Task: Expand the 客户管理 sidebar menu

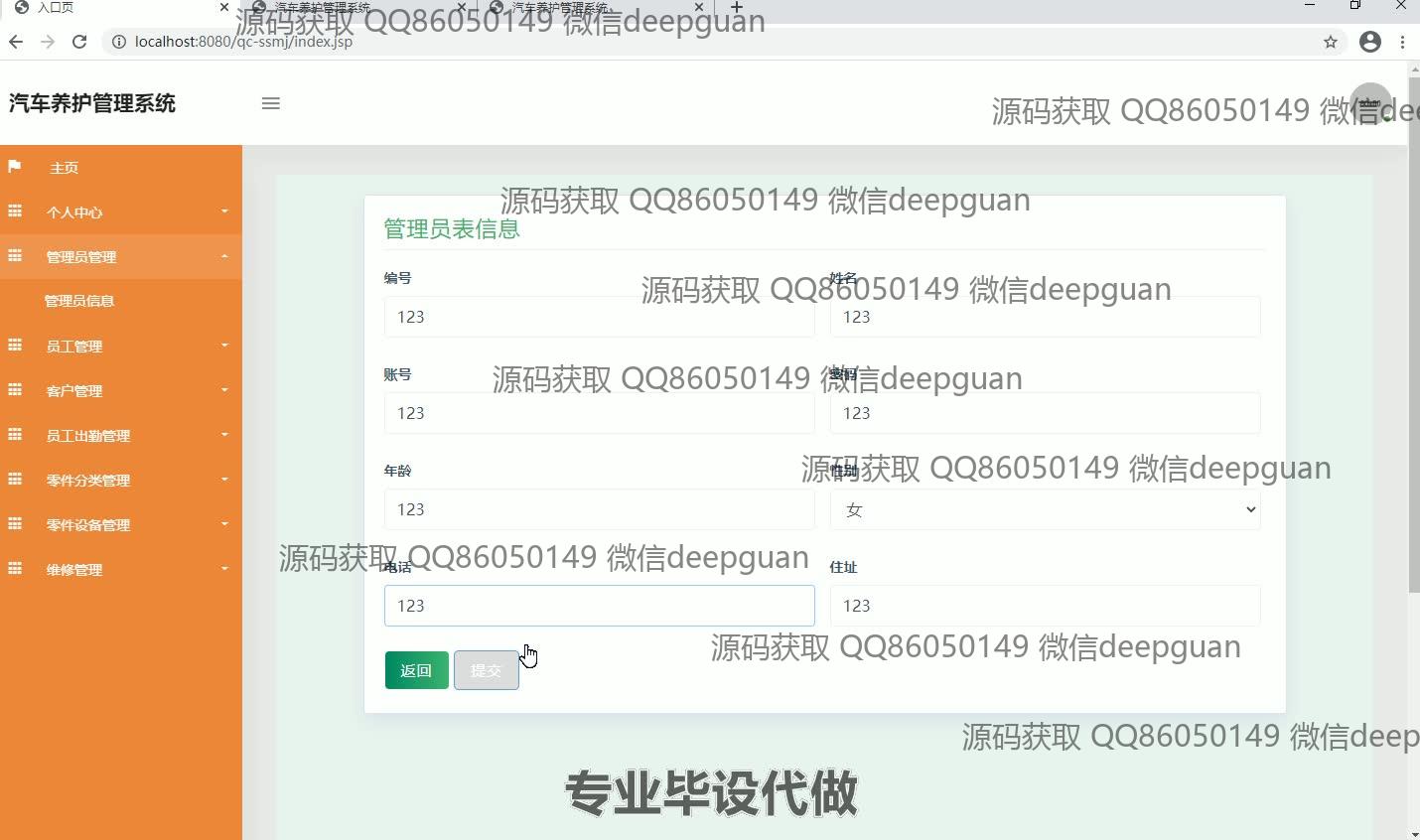Action: pos(121,391)
